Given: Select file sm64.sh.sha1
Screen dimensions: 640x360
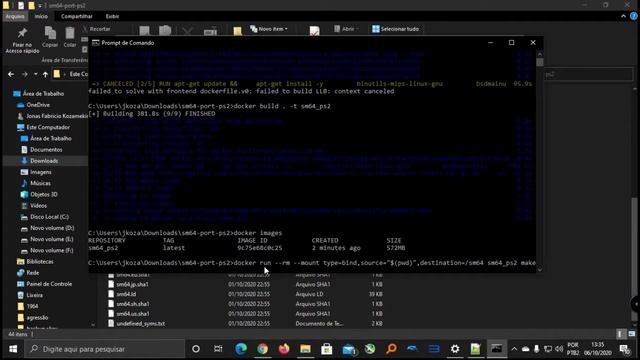Looking at the screenshot, I should coord(133,304).
